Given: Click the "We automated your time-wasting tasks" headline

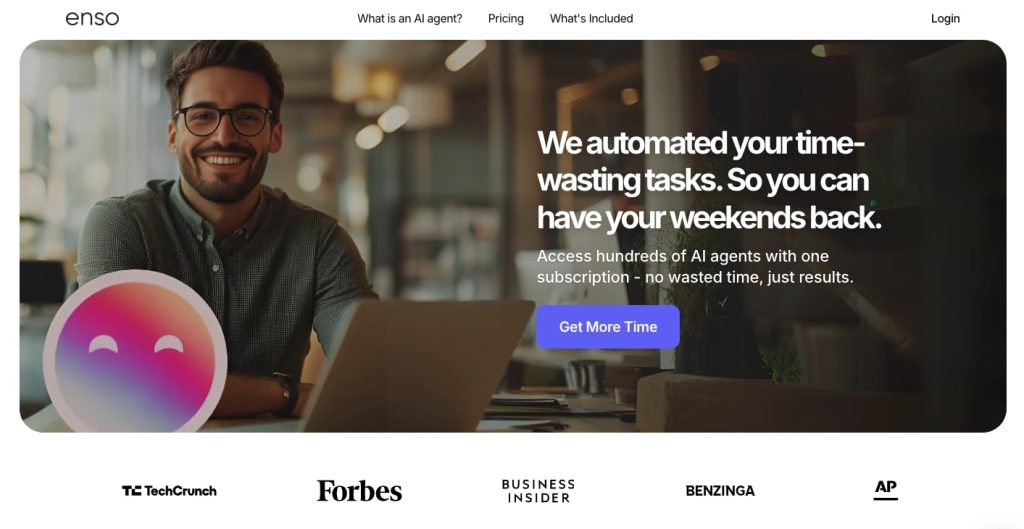Looking at the screenshot, I should 709,180.
